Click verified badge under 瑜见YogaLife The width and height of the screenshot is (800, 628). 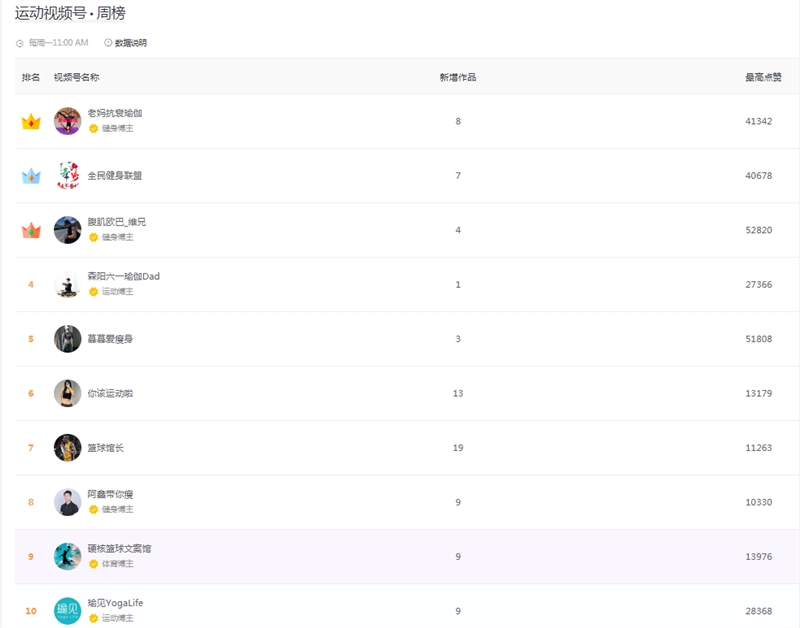click(93, 618)
